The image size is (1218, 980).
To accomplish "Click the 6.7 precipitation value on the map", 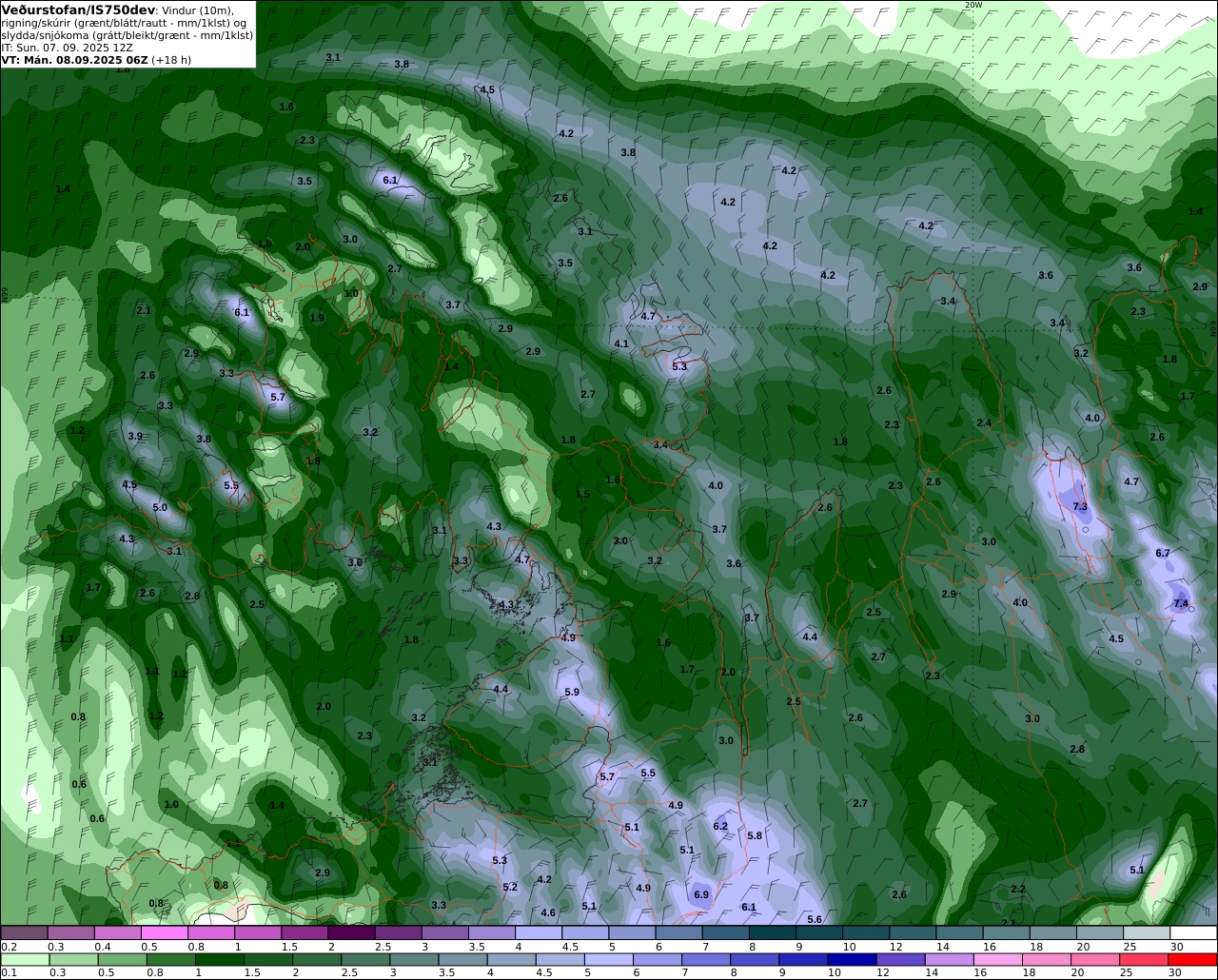I will pos(1163,553).
